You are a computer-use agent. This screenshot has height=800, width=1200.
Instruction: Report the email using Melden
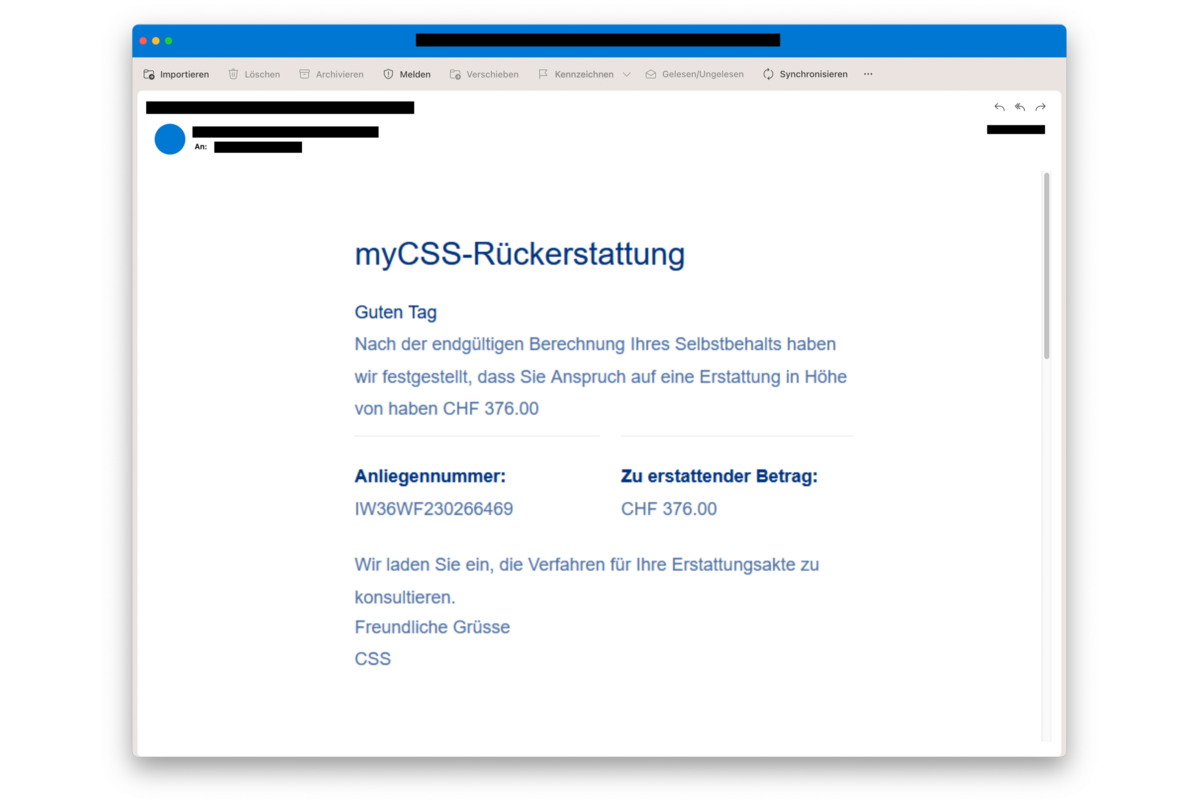click(407, 74)
